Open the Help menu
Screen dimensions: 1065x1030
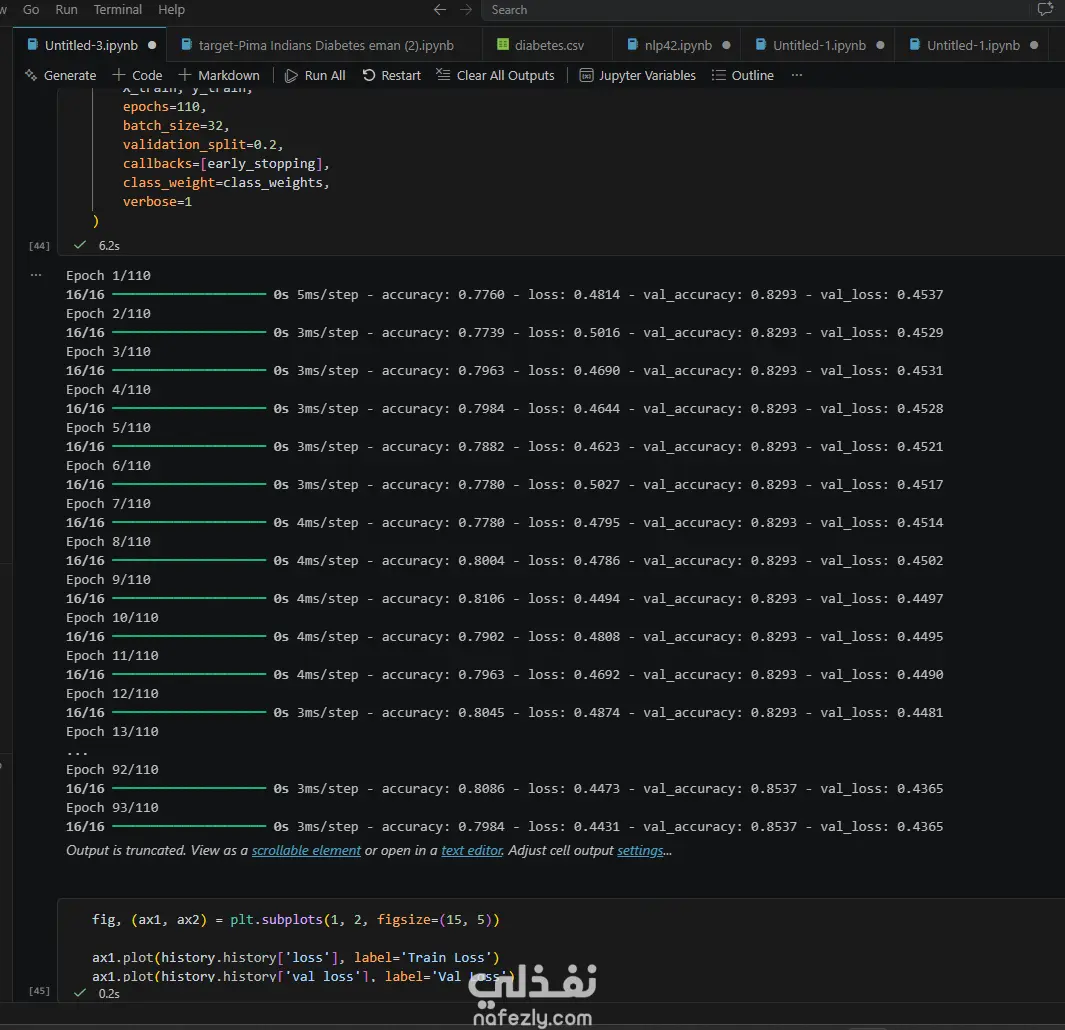click(x=171, y=10)
